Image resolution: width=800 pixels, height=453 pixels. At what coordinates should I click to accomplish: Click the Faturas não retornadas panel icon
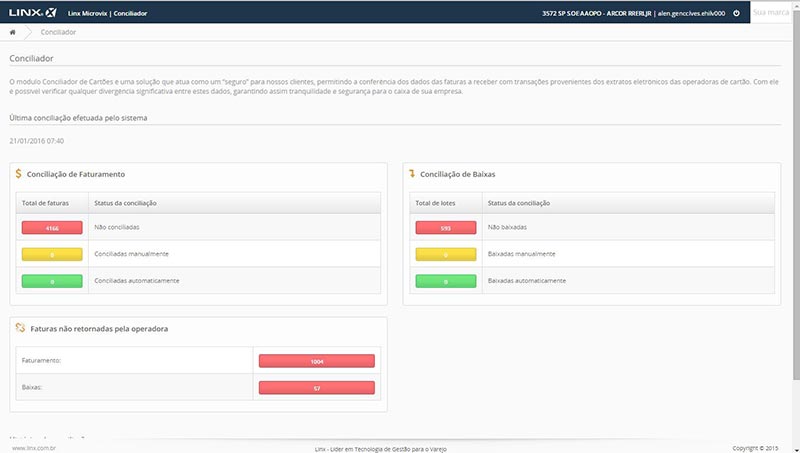(x=19, y=328)
